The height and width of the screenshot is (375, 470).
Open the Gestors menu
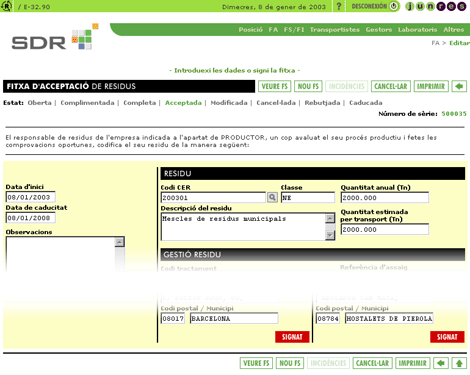[379, 30]
